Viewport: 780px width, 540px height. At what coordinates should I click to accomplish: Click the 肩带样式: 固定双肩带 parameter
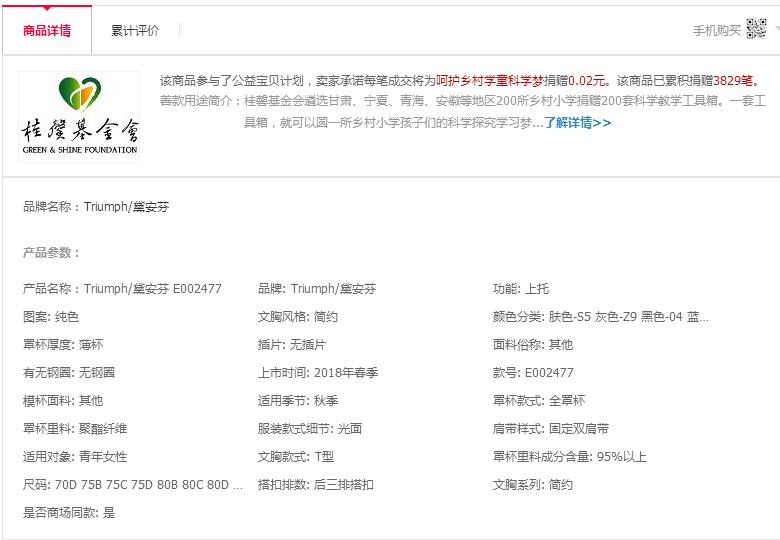(551, 428)
